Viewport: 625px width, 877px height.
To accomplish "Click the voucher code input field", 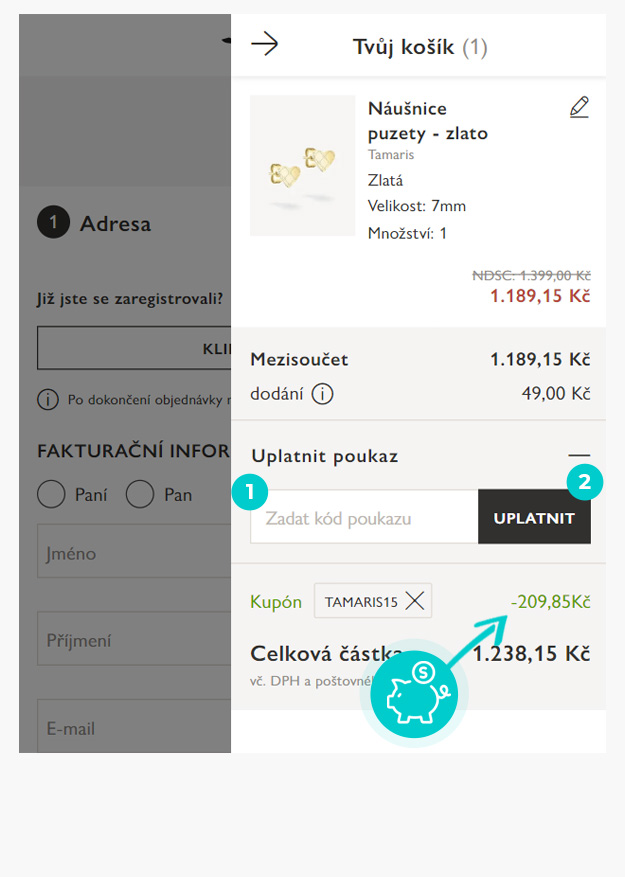I will point(364,518).
